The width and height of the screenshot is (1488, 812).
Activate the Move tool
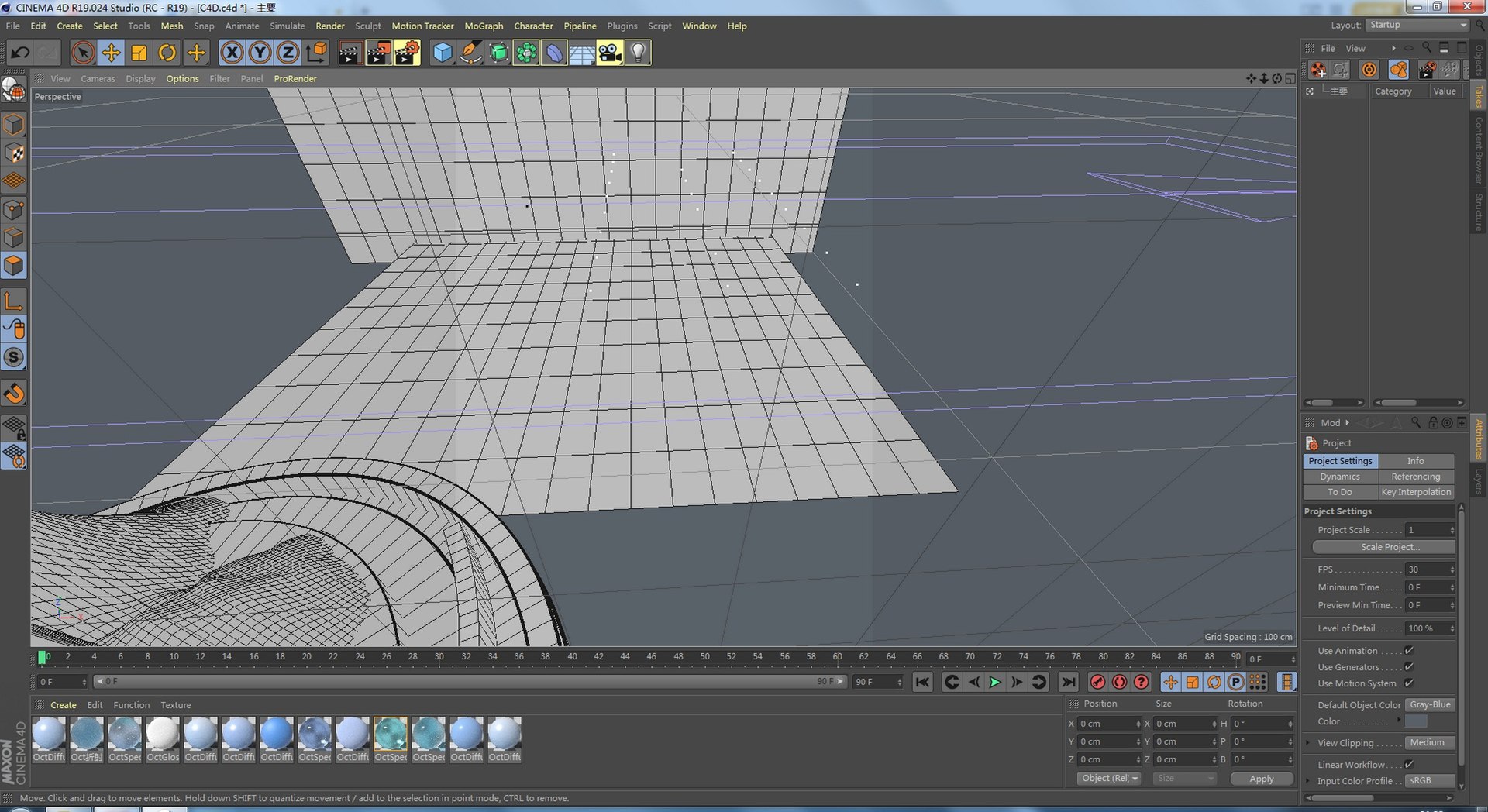coord(111,53)
